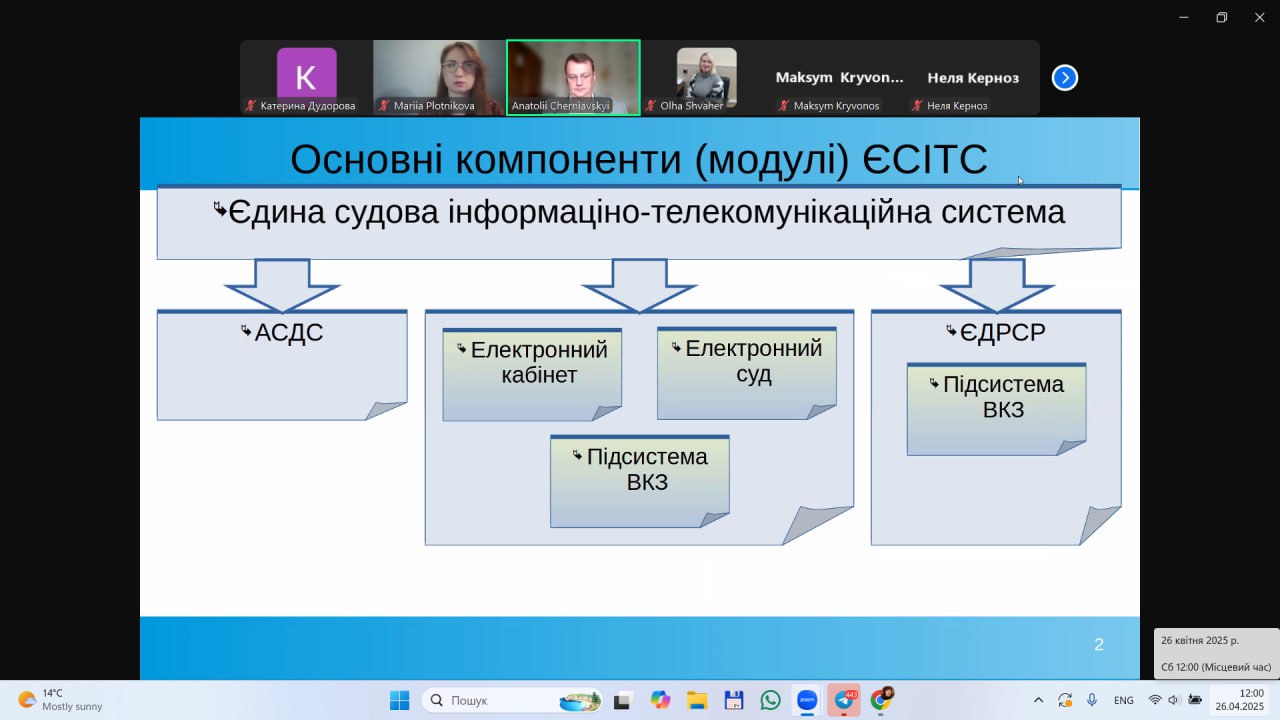The height and width of the screenshot is (720, 1280).
Task: Select Mariia Plotnikova video thumbnail
Action: [439, 78]
